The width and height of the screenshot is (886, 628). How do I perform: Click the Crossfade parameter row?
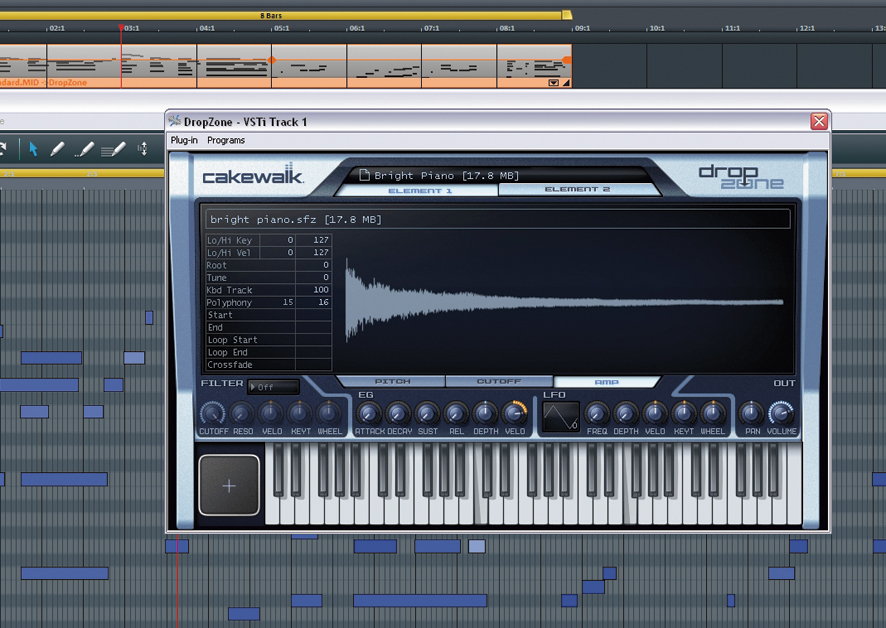[x=268, y=365]
